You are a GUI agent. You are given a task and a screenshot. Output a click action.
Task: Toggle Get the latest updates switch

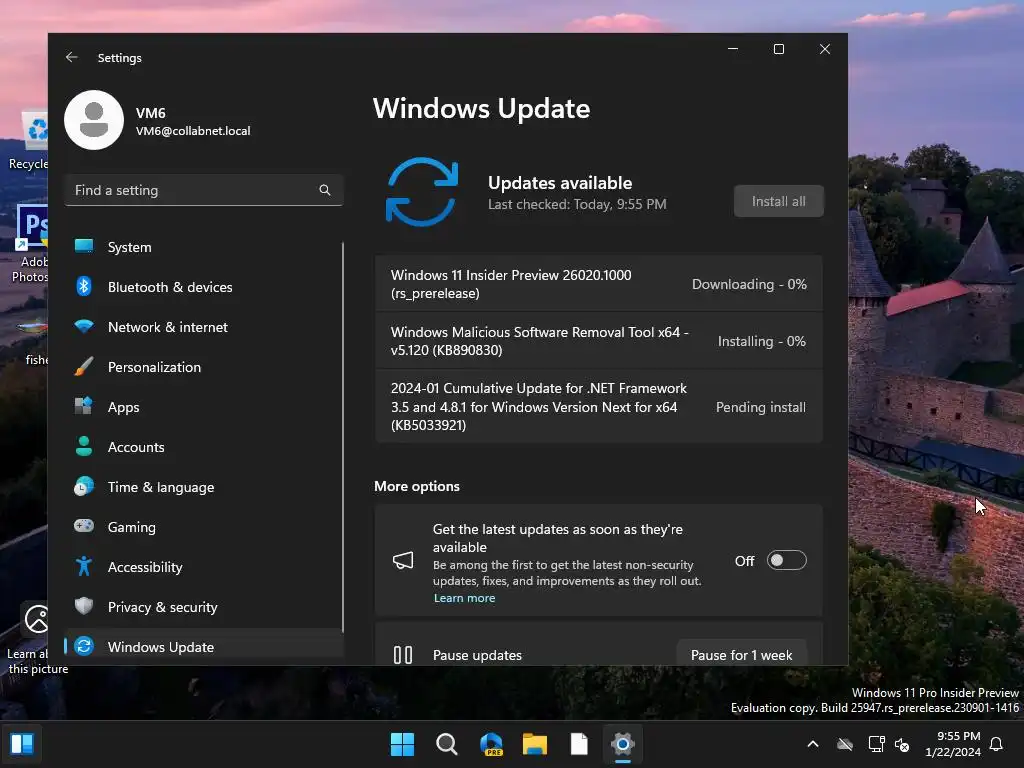(x=786, y=560)
